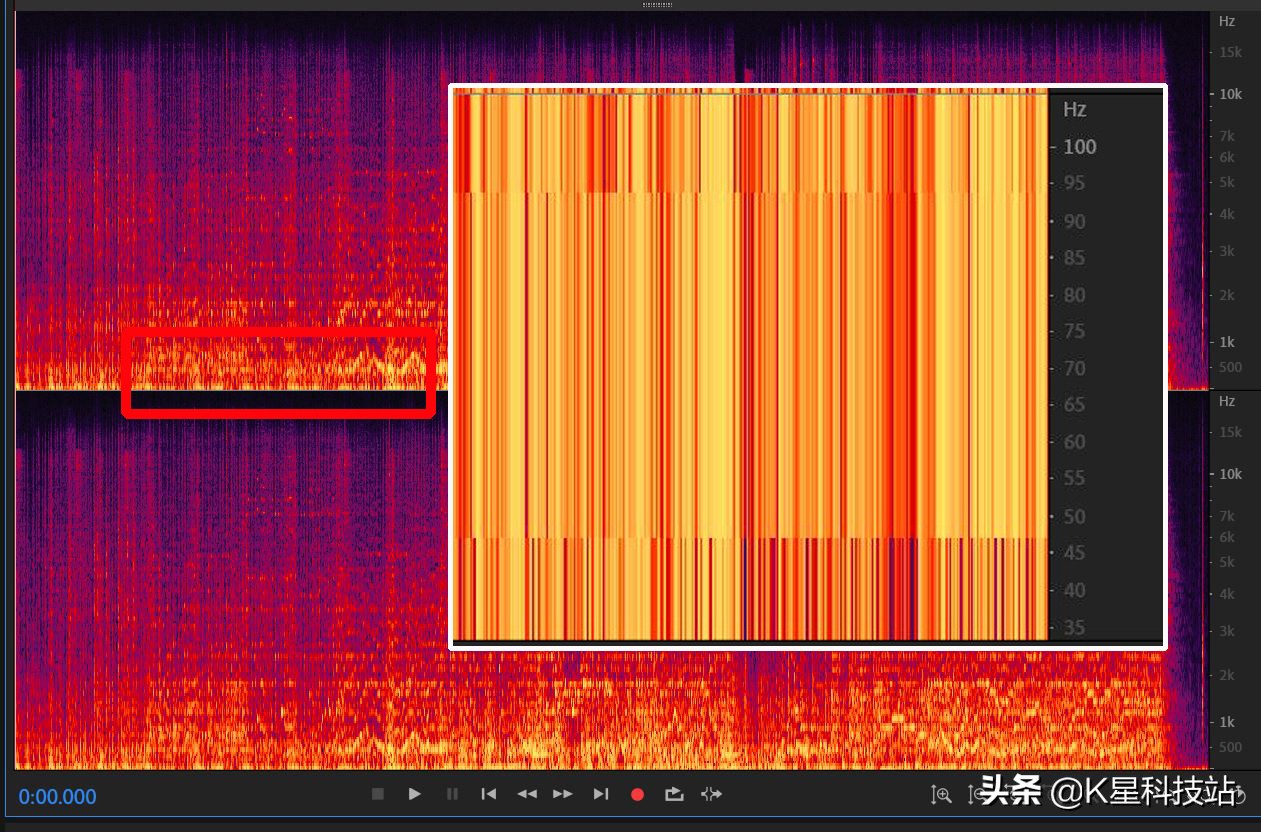Click the Move Playhead to Previous icon
Image resolution: width=1261 pixels, height=832 pixels.
pyautogui.click(x=488, y=794)
